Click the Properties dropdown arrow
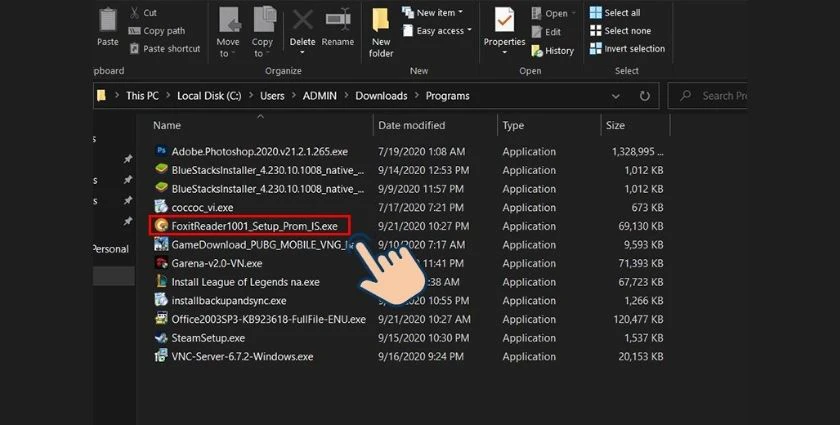The width and height of the screenshot is (840, 425). (x=504, y=53)
